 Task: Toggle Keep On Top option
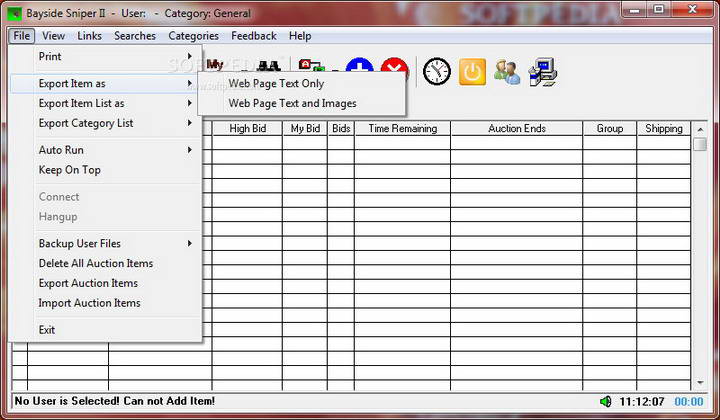coord(105,170)
